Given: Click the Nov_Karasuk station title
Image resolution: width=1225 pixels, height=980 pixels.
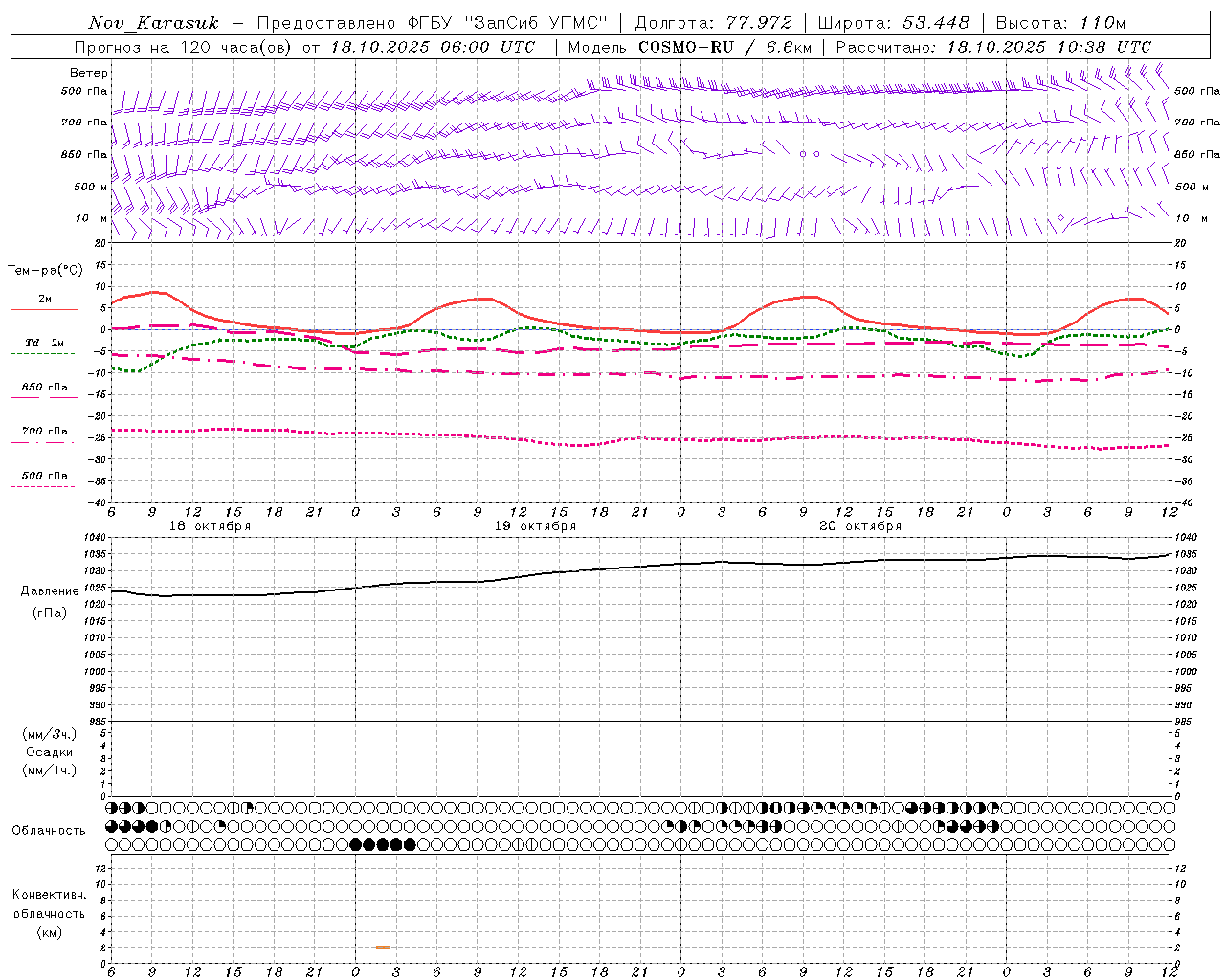Looking at the screenshot, I should point(153,23).
